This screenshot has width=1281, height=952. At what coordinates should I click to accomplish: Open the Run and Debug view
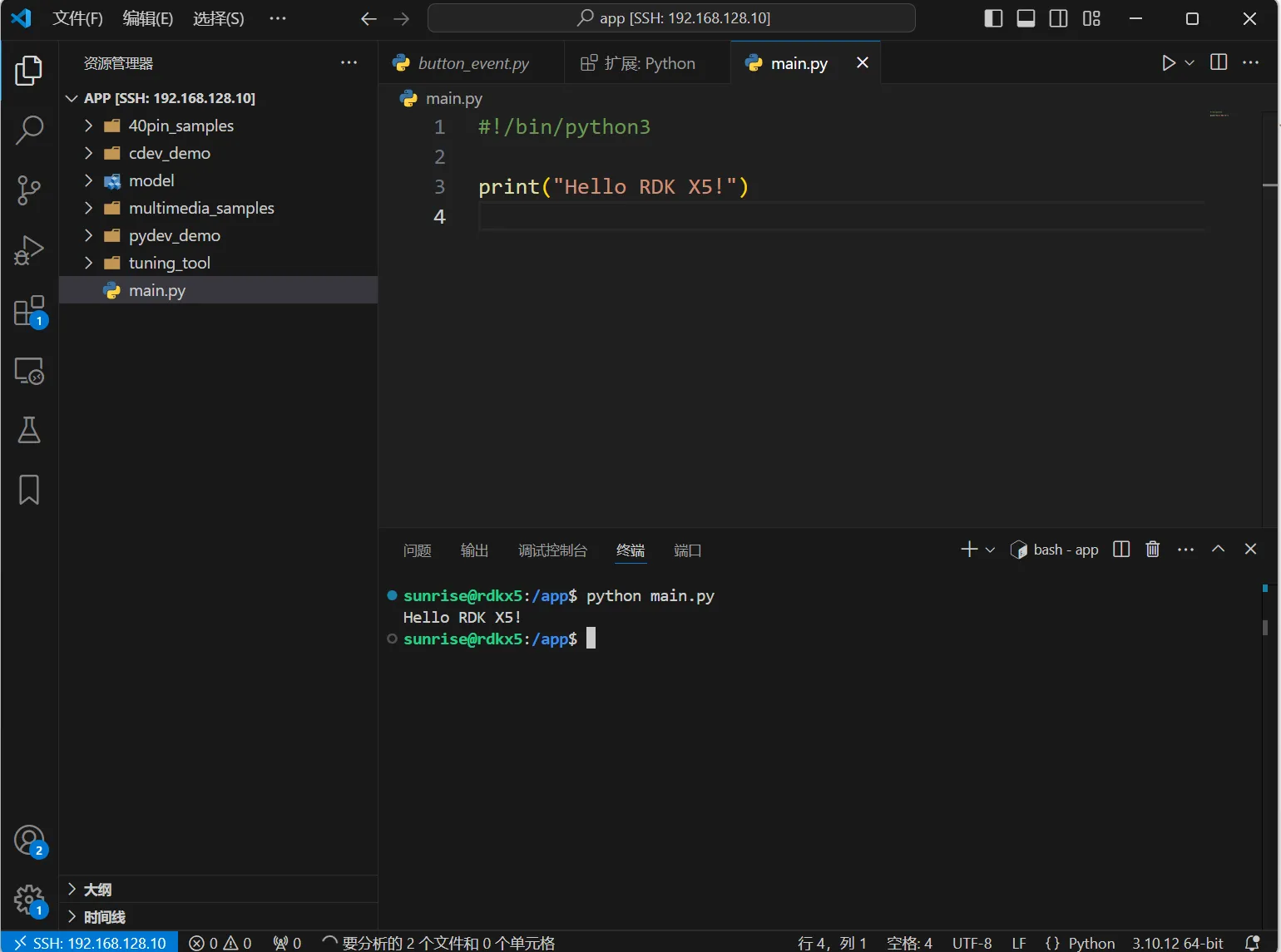click(x=29, y=250)
